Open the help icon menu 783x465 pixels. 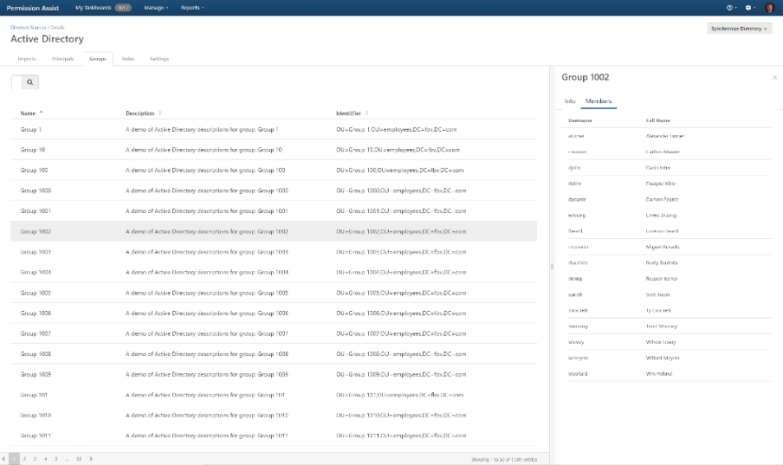point(730,7)
